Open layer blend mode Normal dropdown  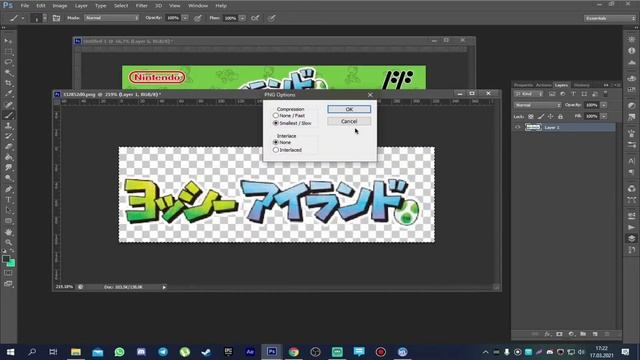click(538, 105)
